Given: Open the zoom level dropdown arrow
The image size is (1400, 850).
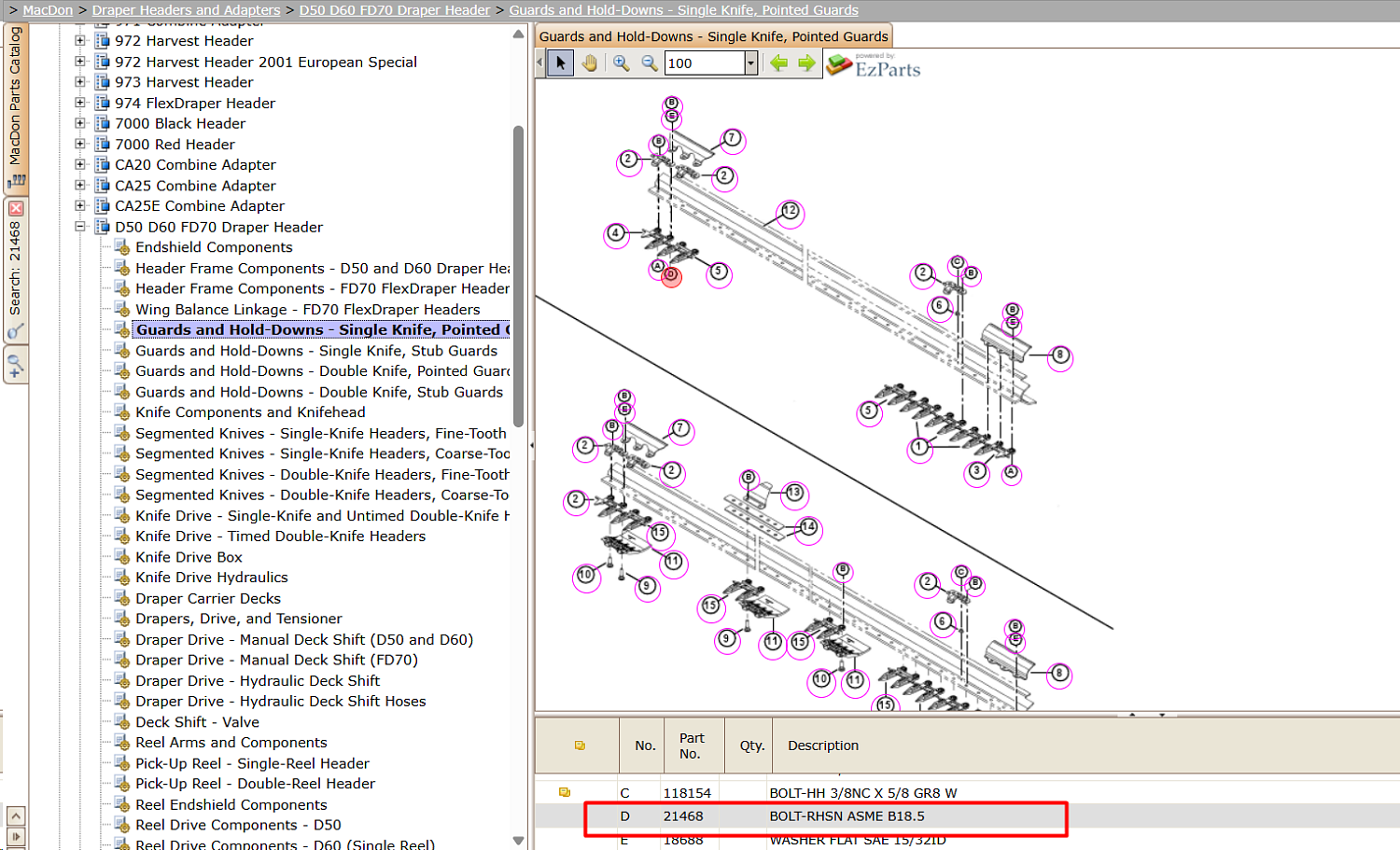Looking at the screenshot, I should click(750, 63).
